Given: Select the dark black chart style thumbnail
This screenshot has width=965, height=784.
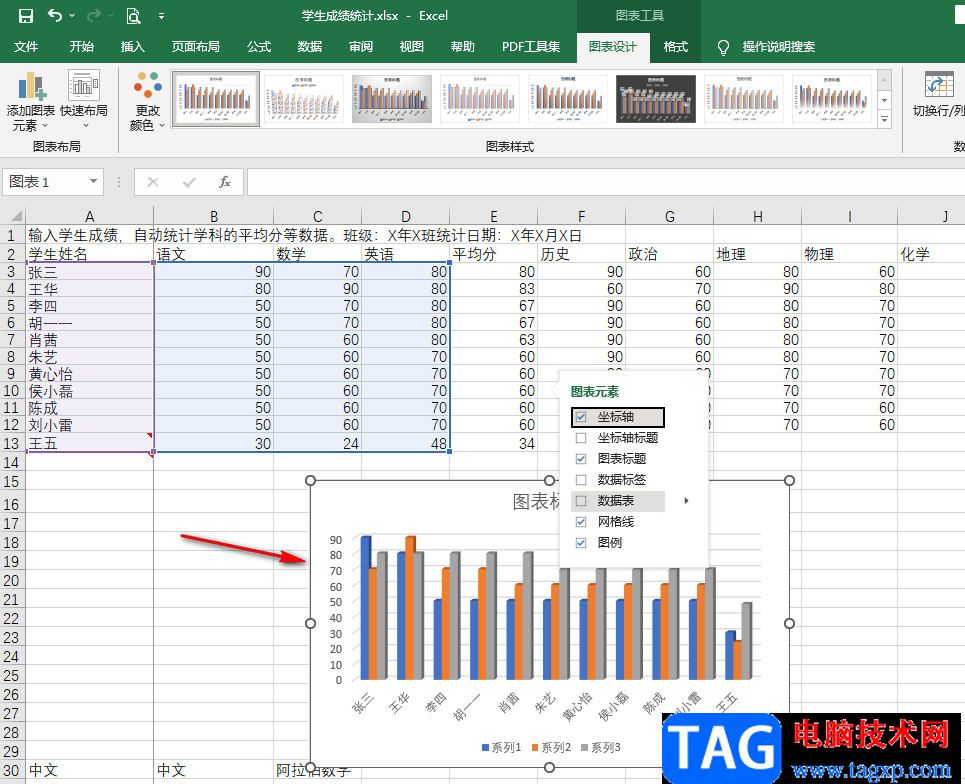Looking at the screenshot, I should (656, 99).
